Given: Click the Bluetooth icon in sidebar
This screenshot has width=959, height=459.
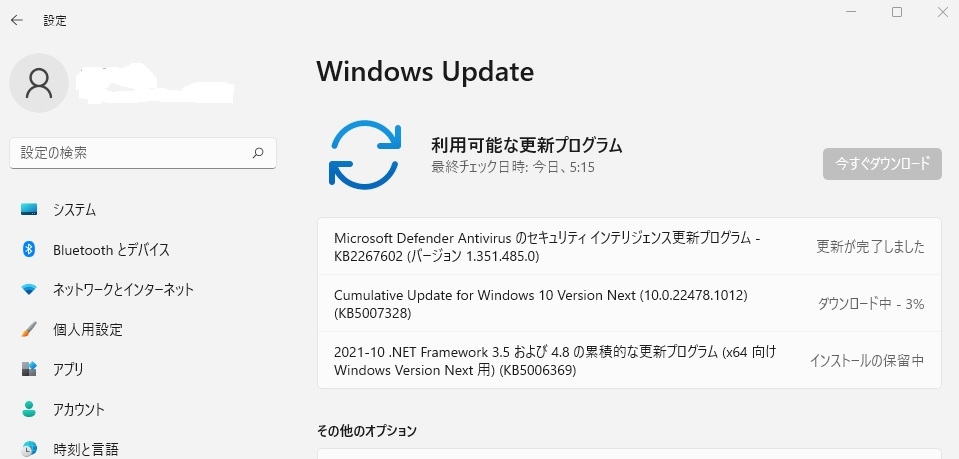Looking at the screenshot, I should pyautogui.click(x=29, y=250).
